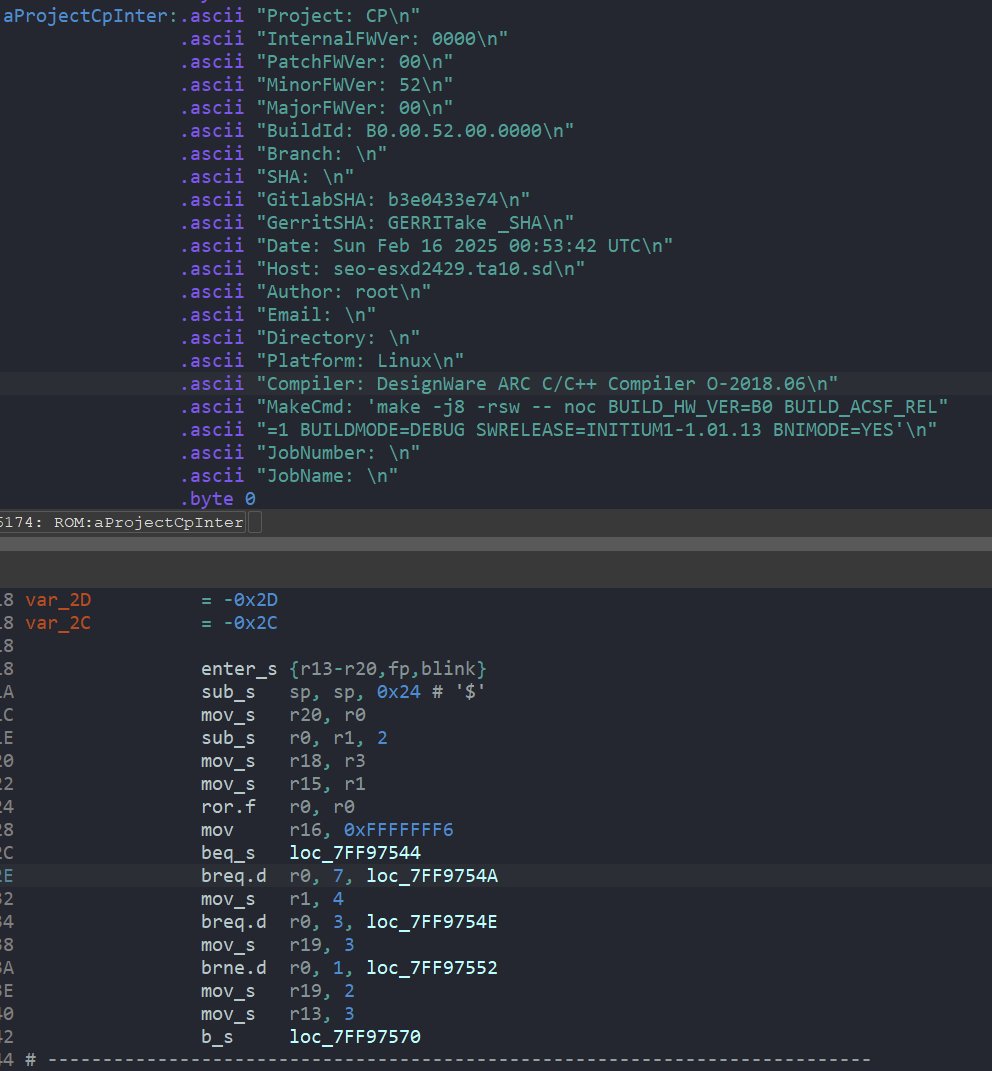Click the "mov_s r13, 3" operands
The width and height of the screenshot is (992, 1071).
pos(322,1014)
